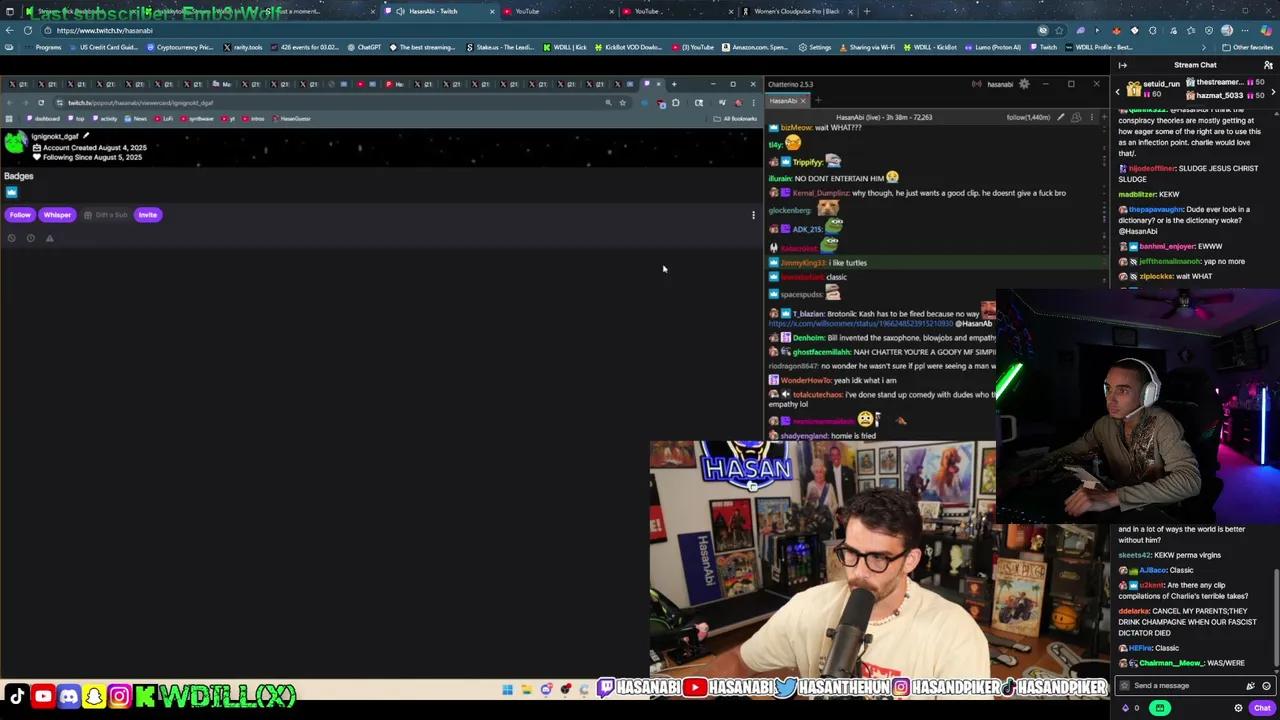Open File Explorer on the streamed taskbar
Image resolution: width=1280 pixels, height=720 pixels.
pos(527,689)
